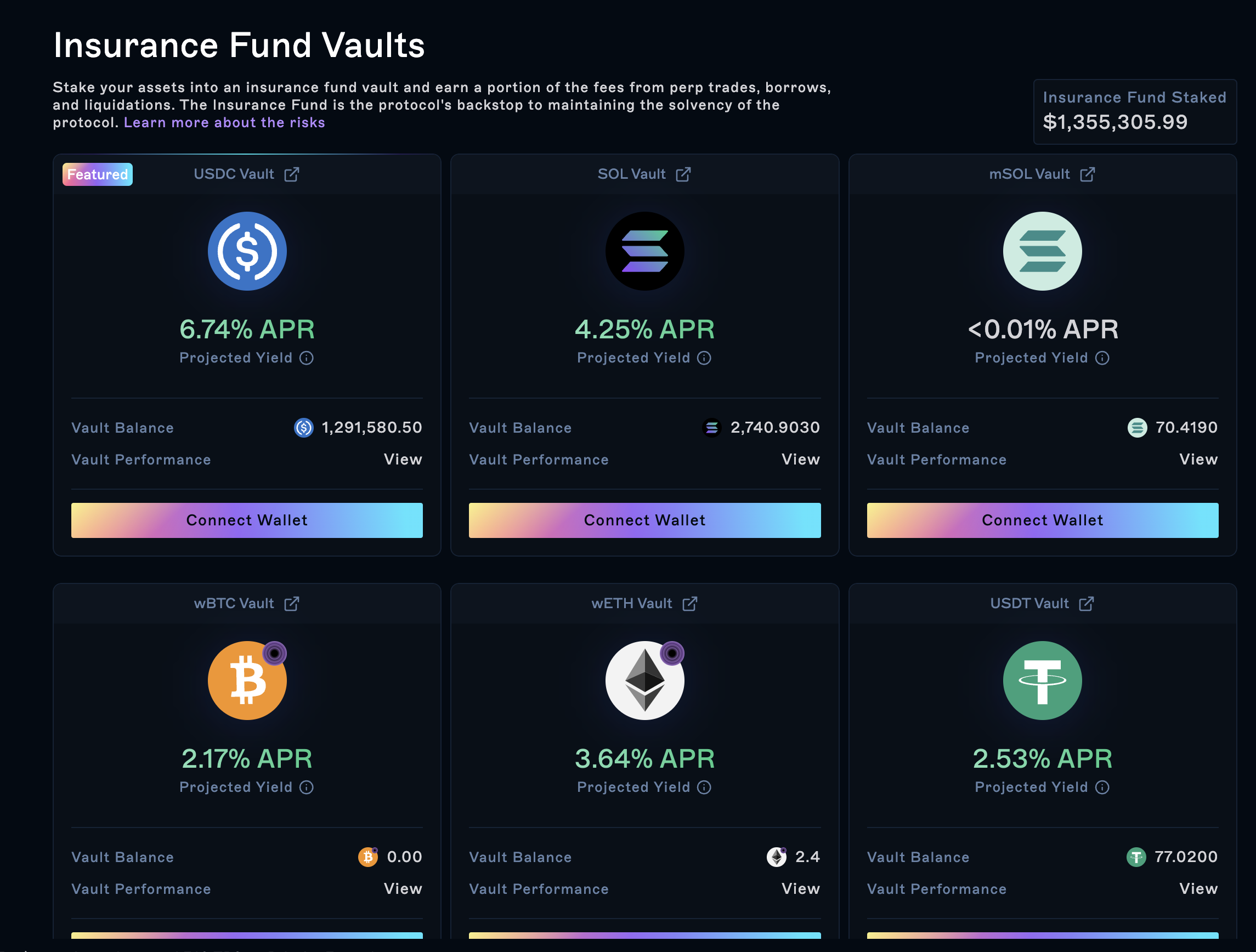Show mSOL Projected Yield info tooltip
Viewport: 1256px width, 952px height.
(1102, 358)
